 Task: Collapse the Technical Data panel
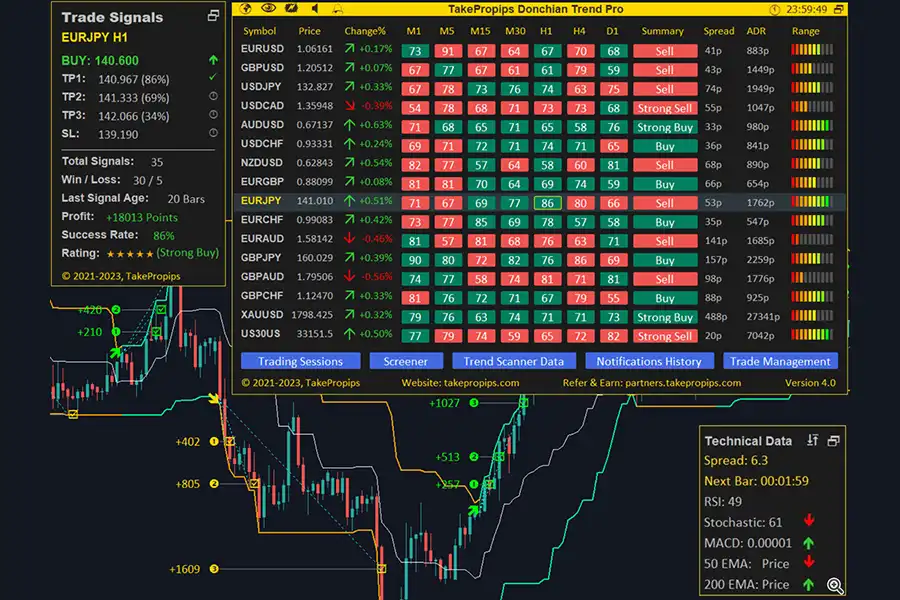coord(833,441)
